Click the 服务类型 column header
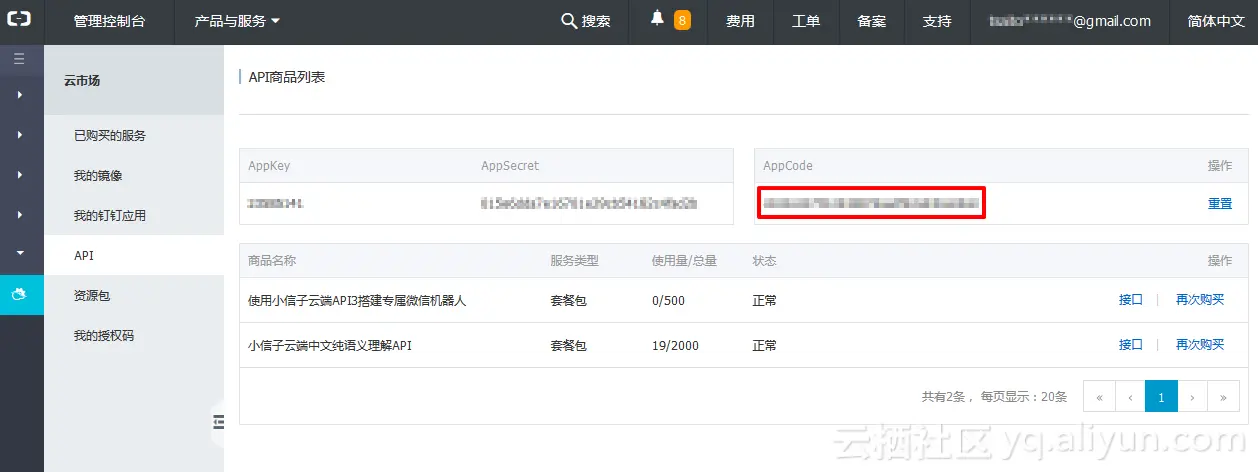1258x472 pixels. tap(574, 260)
